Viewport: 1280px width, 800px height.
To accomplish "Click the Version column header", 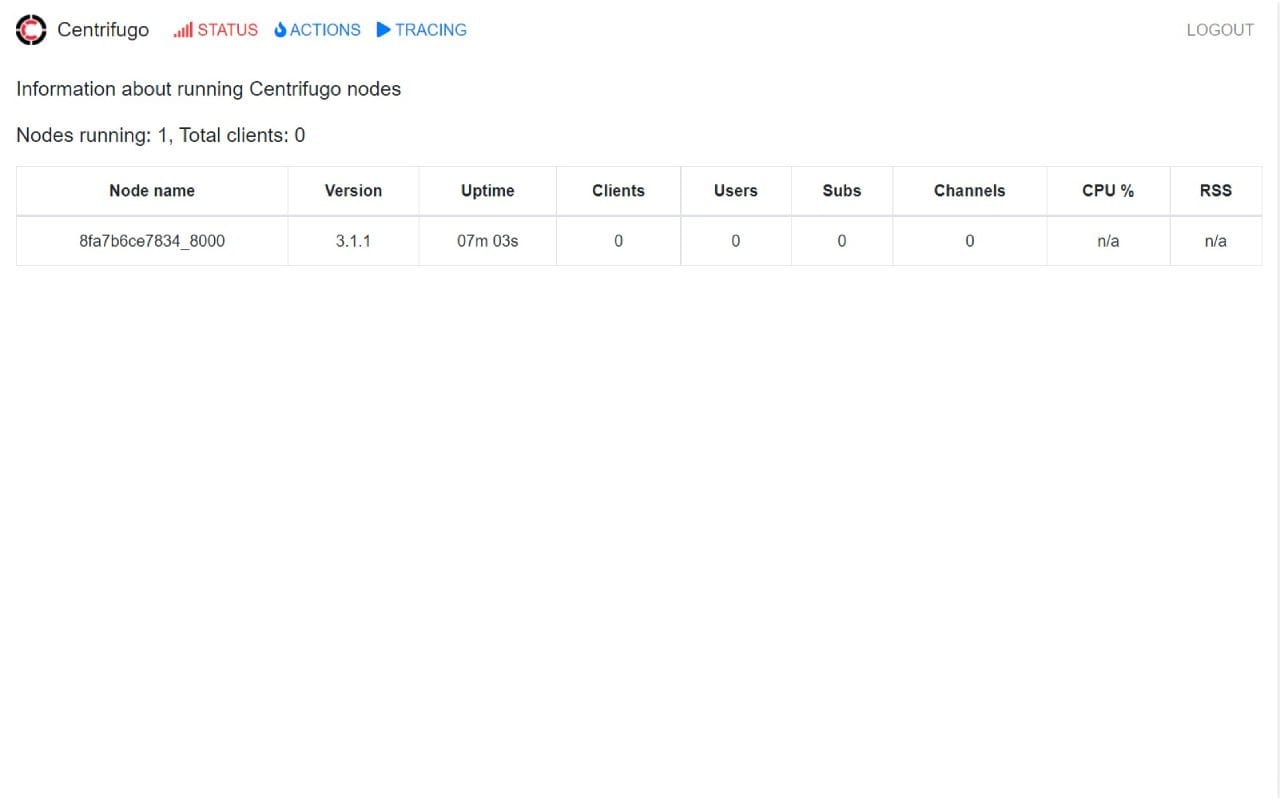I will pyautogui.click(x=353, y=190).
